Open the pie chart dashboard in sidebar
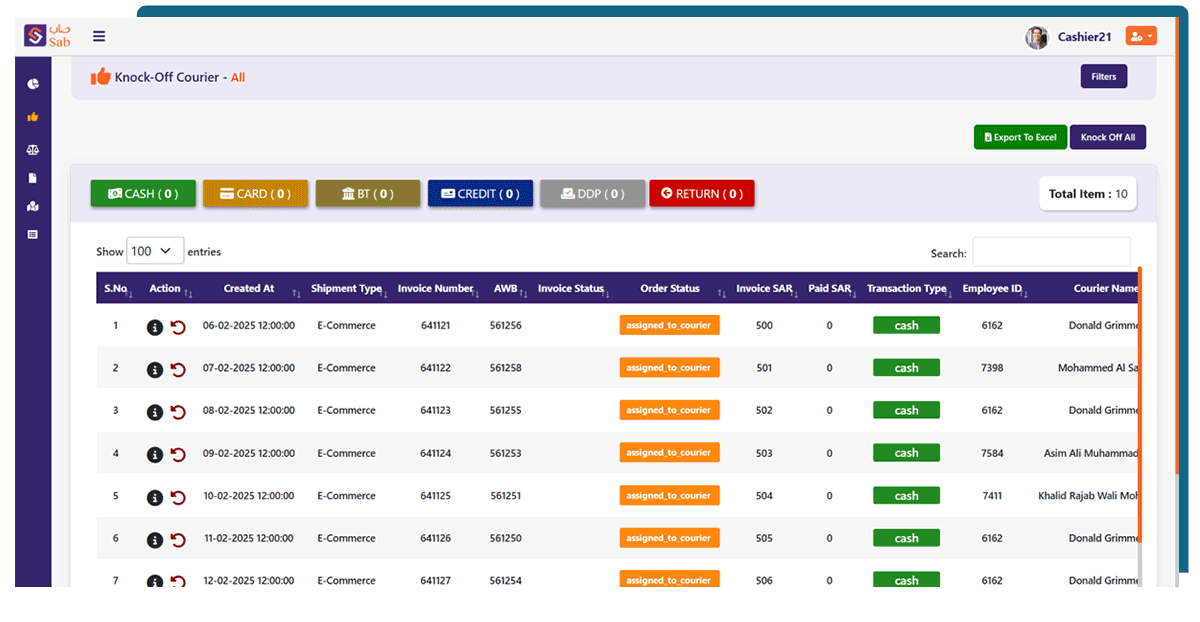 33,84
